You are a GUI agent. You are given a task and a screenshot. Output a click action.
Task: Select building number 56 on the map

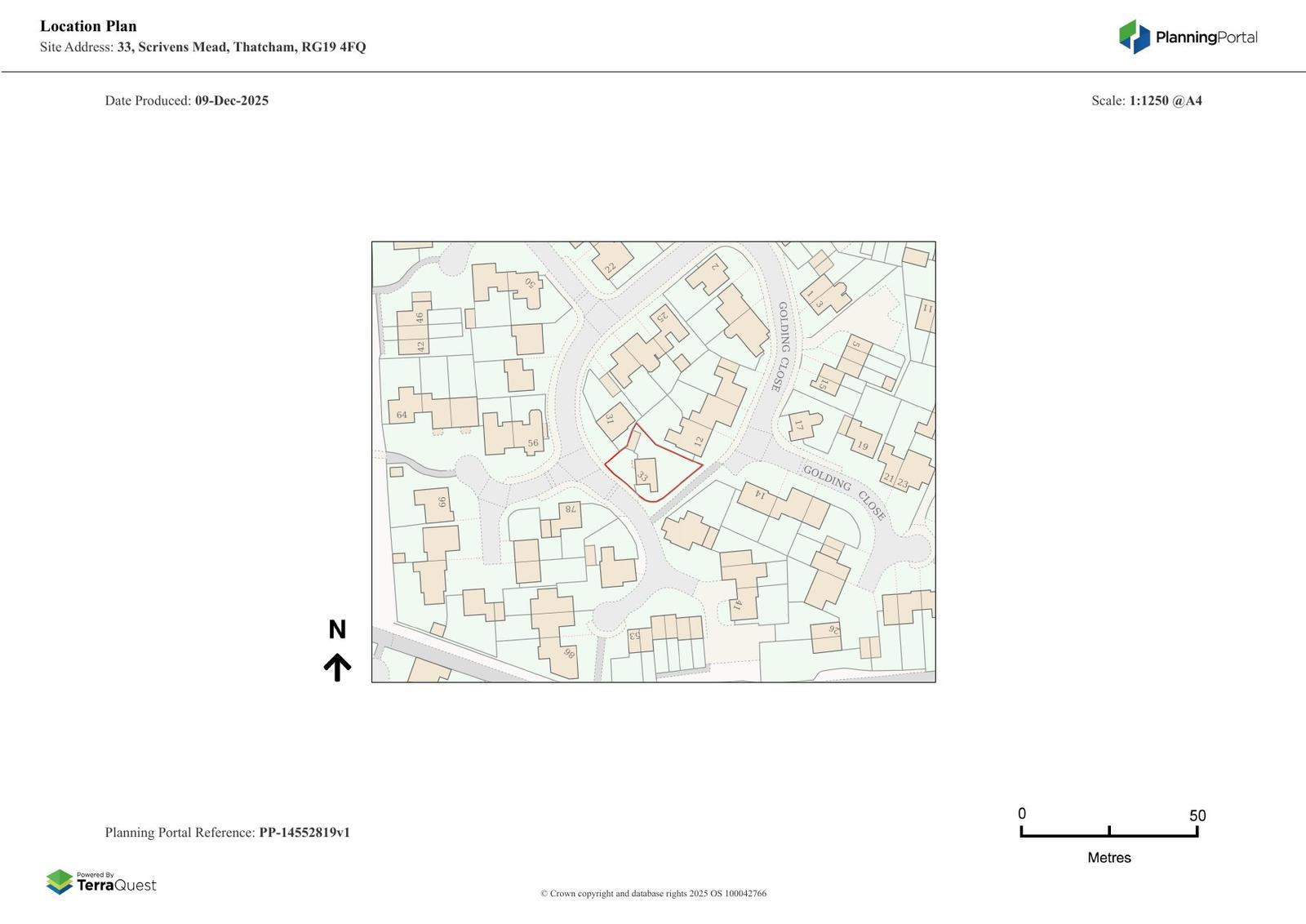coord(533,443)
